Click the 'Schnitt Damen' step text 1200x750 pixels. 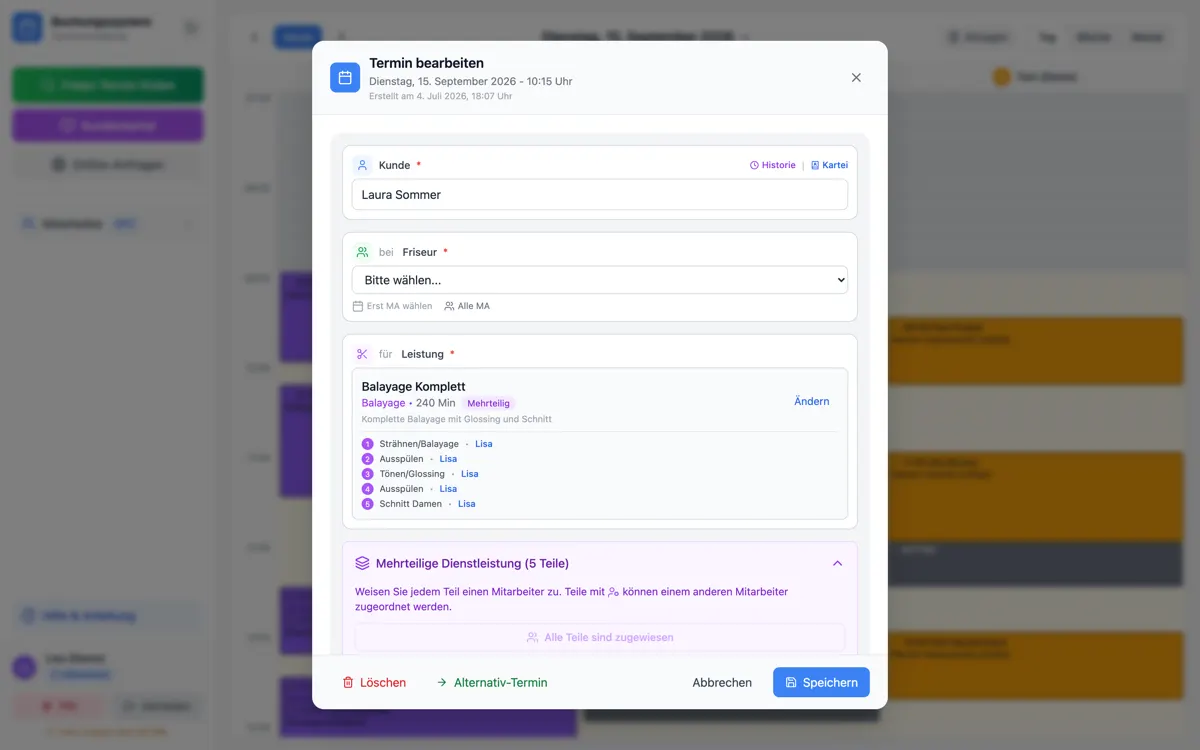coord(411,504)
